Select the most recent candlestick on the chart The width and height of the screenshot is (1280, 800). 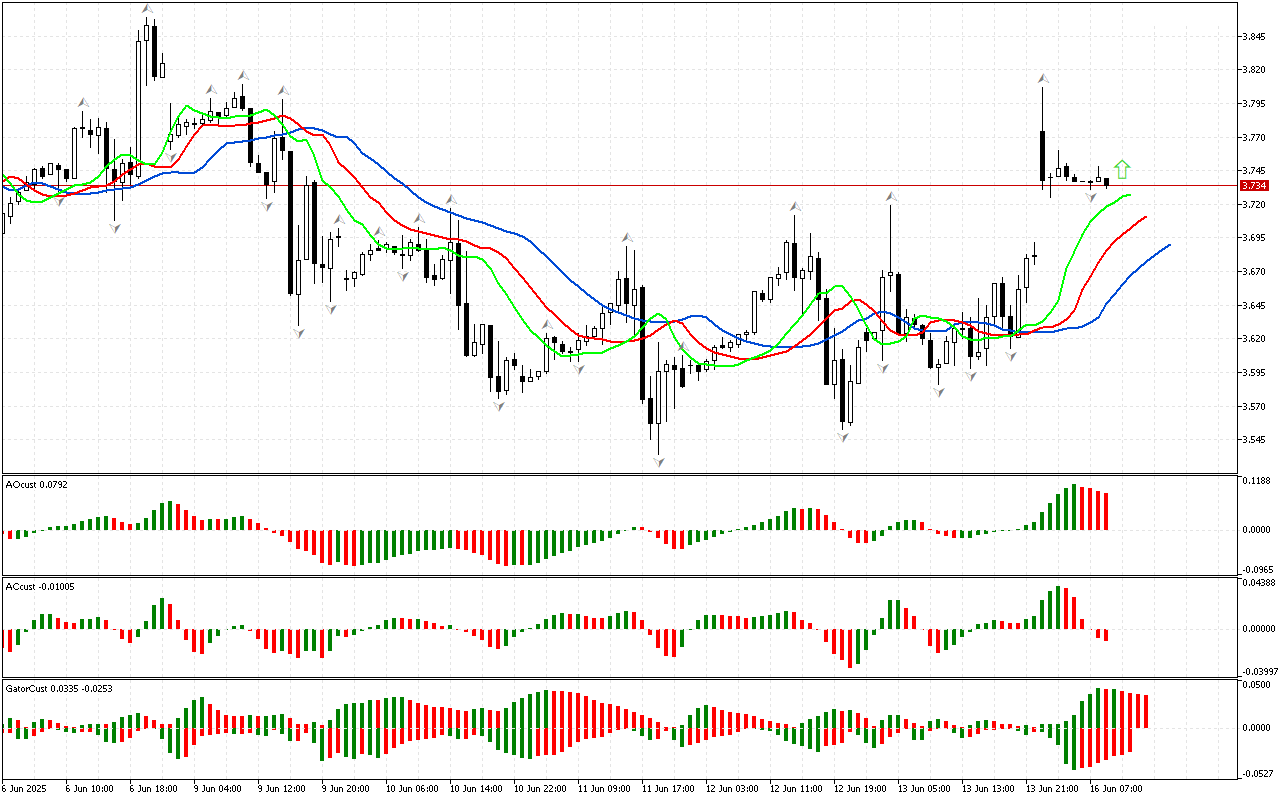(1106, 182)
